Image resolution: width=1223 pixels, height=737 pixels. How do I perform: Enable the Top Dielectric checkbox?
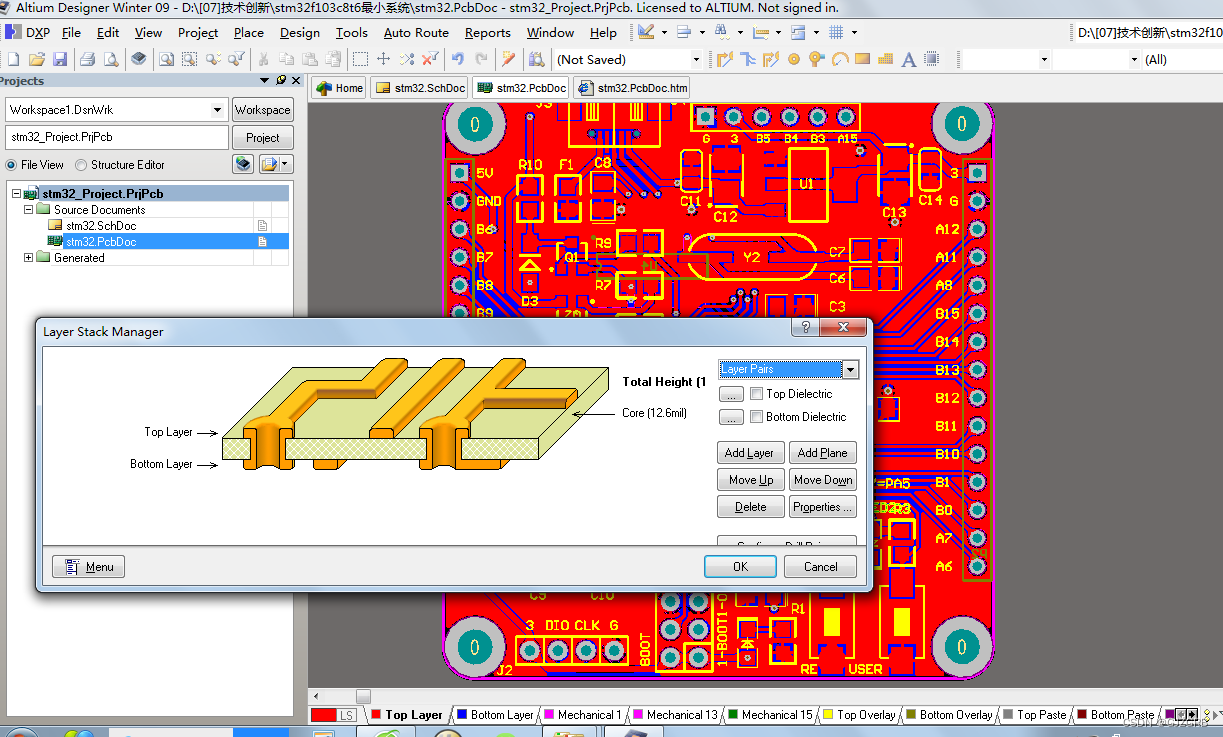pyautogui.click(x=757, y=394)
